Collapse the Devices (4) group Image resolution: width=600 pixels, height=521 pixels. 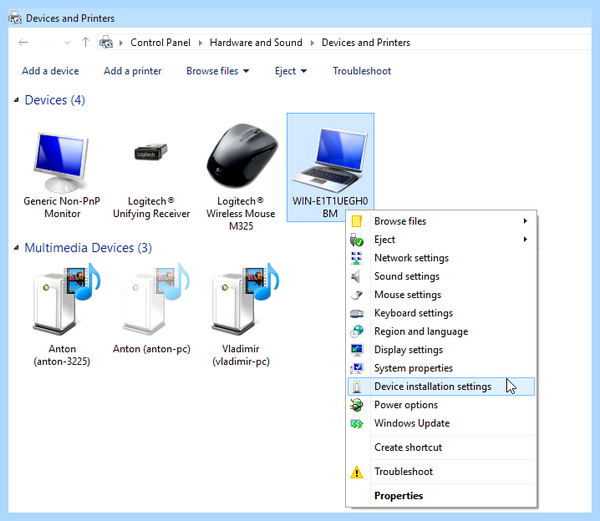click(16, 100)
